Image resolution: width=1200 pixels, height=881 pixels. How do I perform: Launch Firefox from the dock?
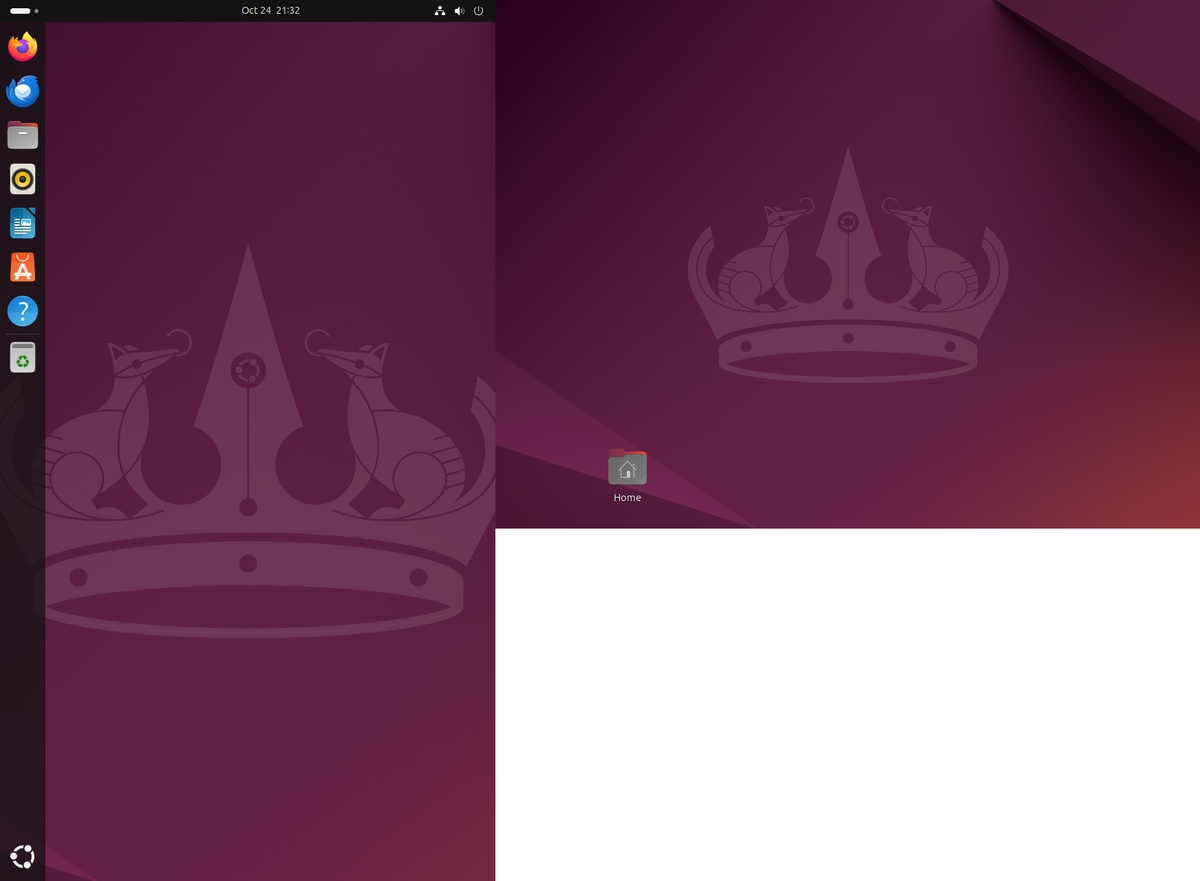point(22,47)
